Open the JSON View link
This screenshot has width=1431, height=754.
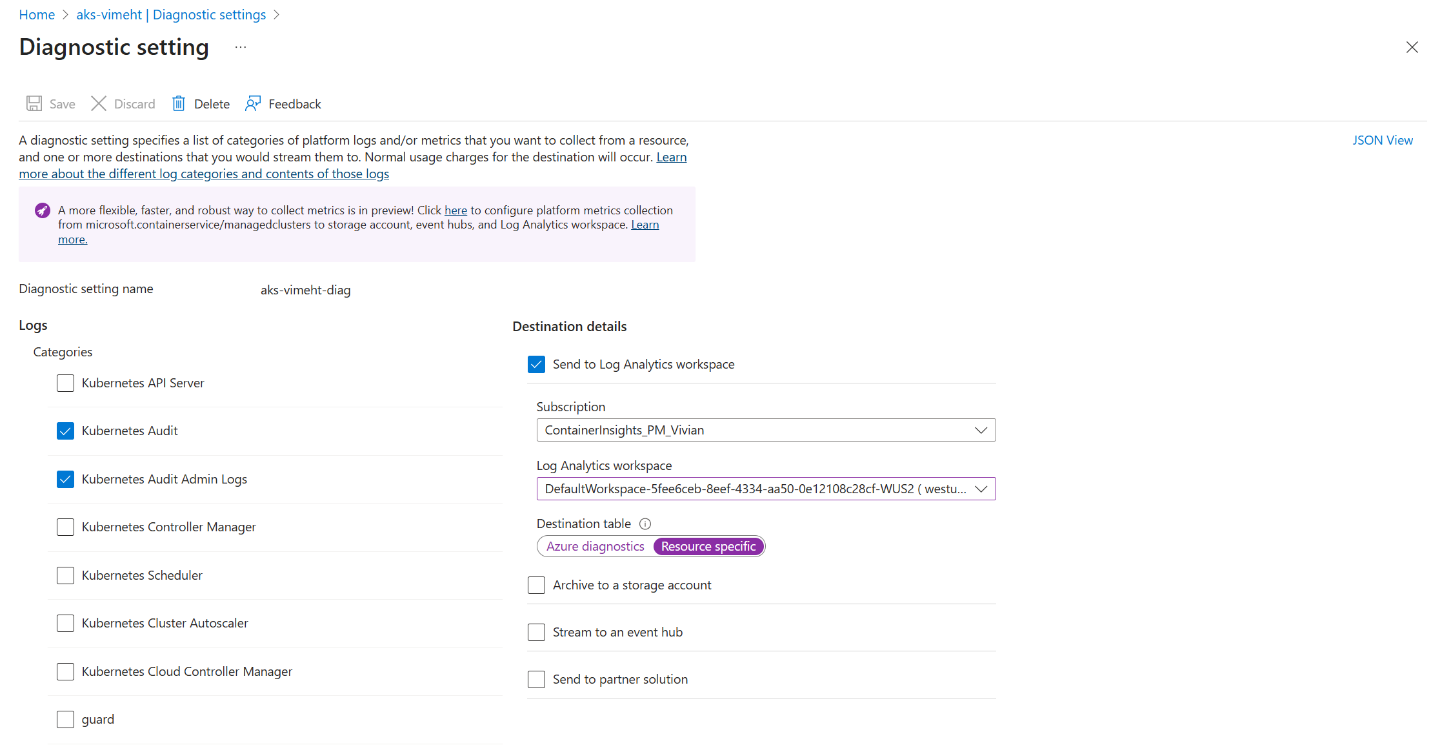coord(1382,140)
